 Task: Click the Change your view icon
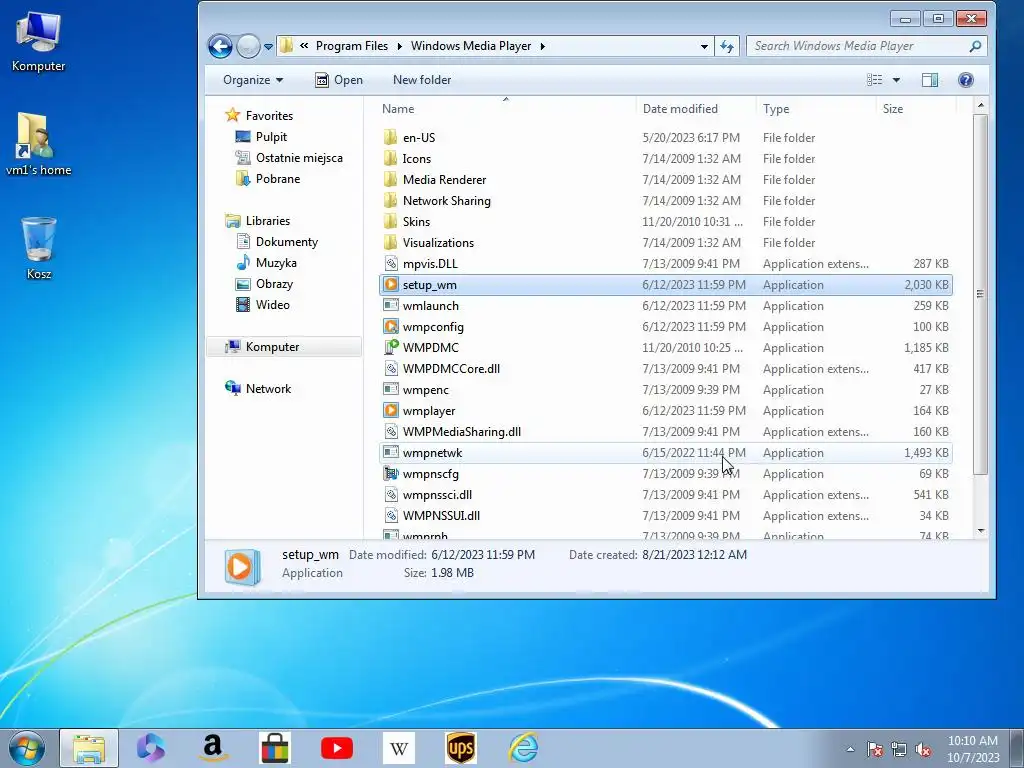(x=874, y=80)
